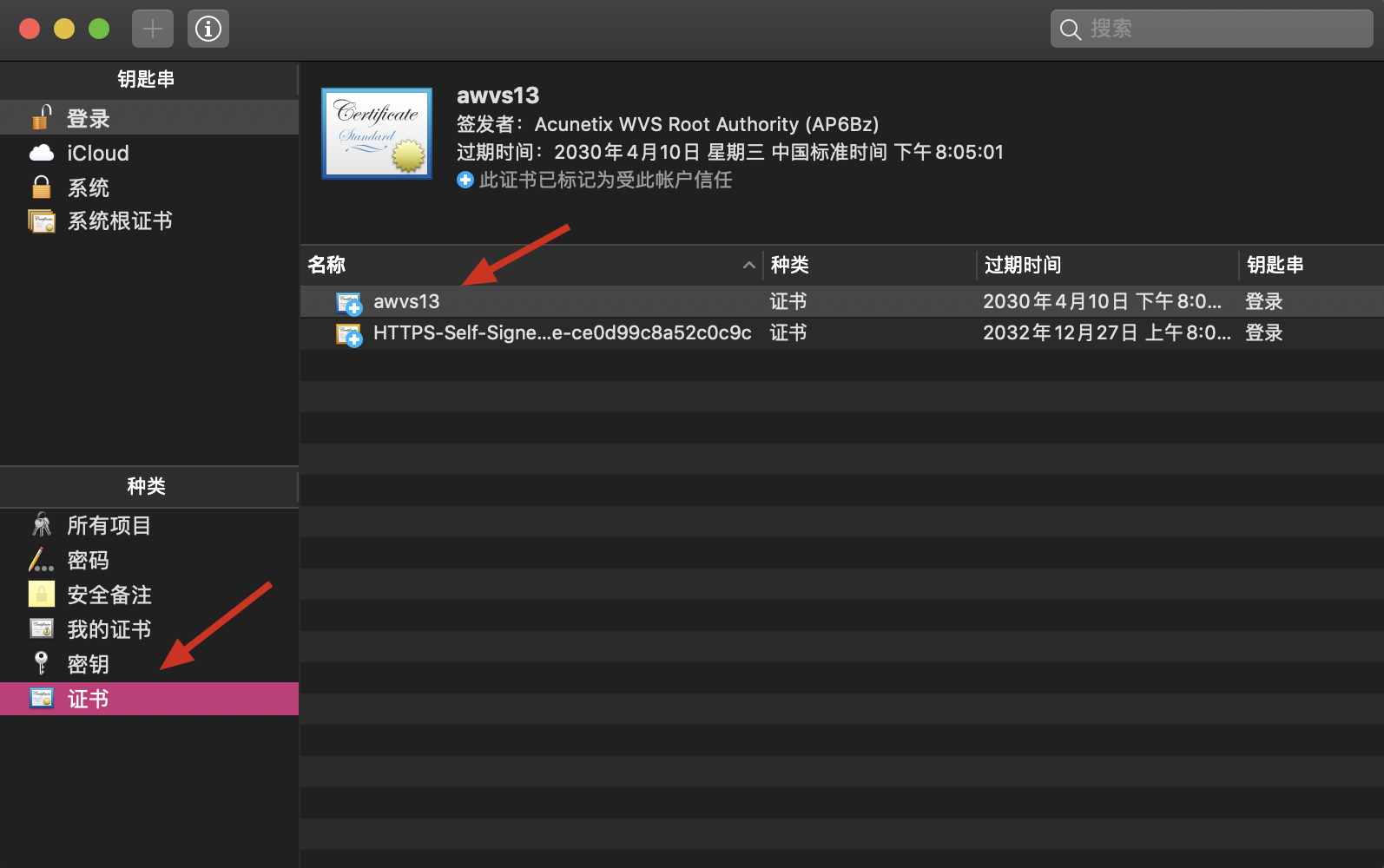
Task: Select the awvs13 certificate name
Action: click(x=406, y=301)
